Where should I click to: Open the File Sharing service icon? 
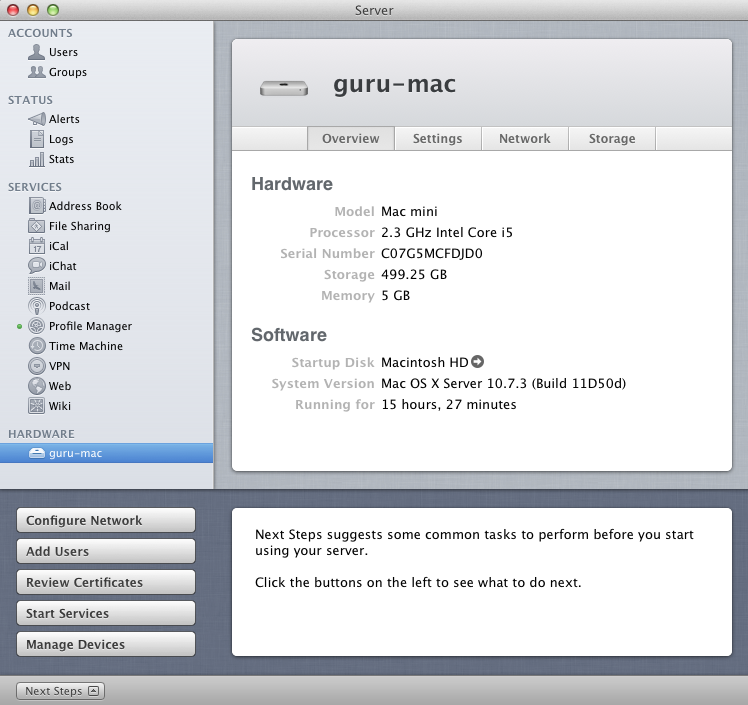click(x=37, y=226)
